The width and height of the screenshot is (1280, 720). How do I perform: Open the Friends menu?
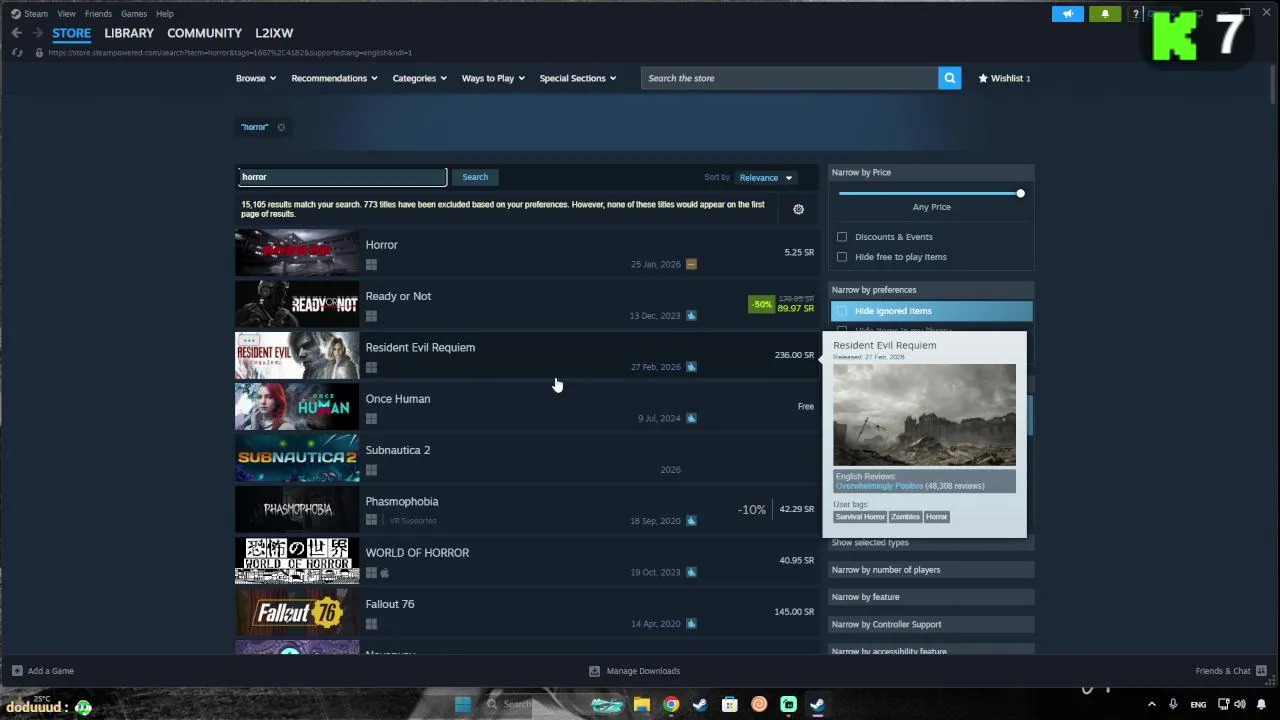point(98,14)
